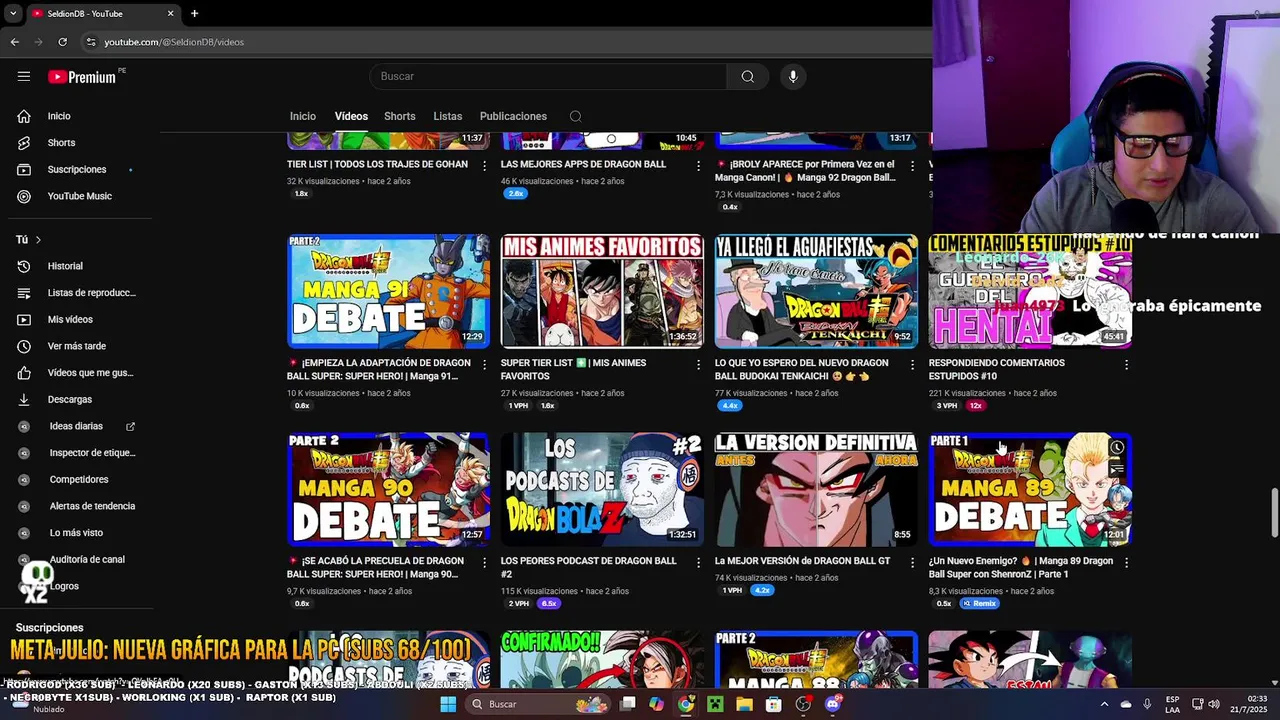
Task: Play Mis Animes Favoritos thumbnail
Action: point(602,292)
